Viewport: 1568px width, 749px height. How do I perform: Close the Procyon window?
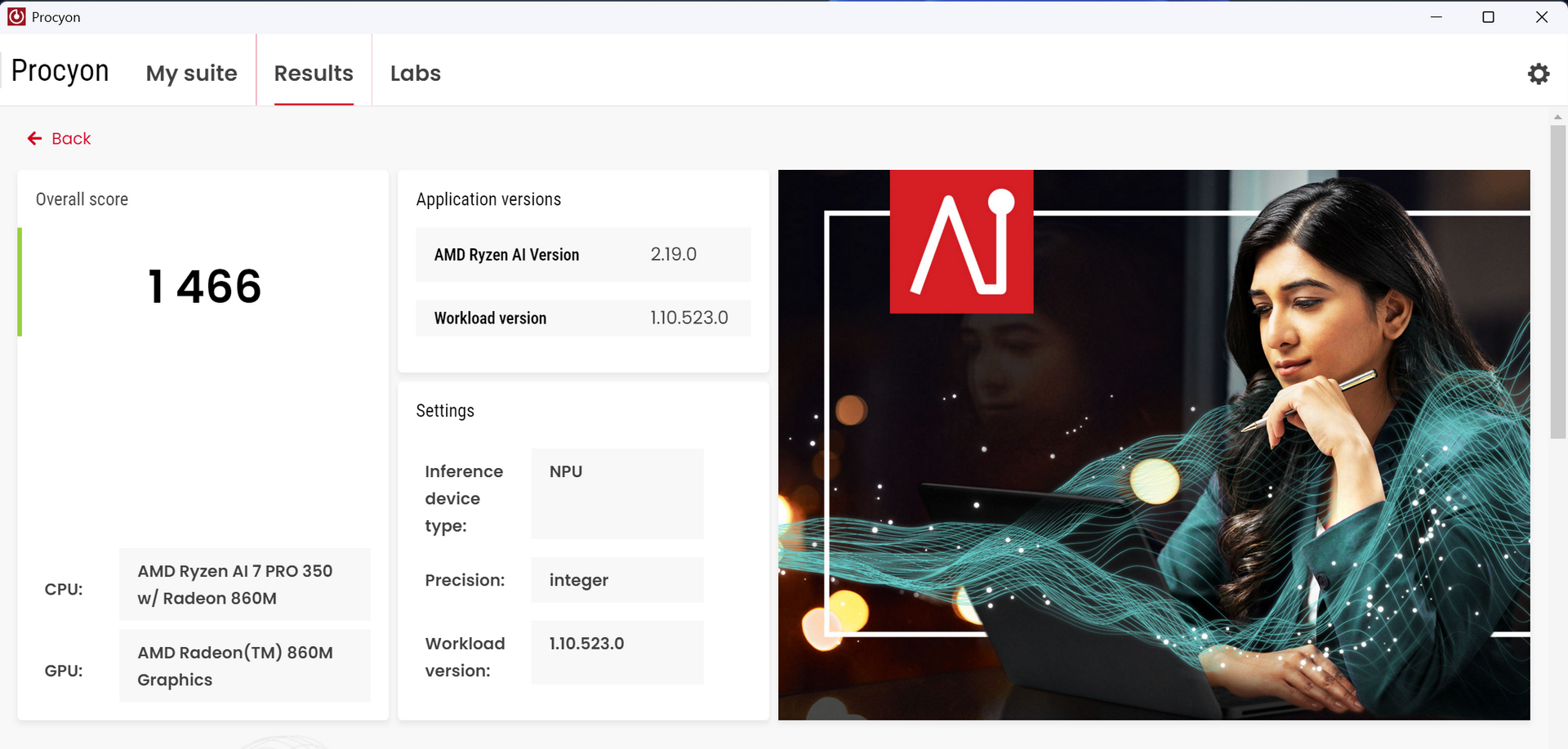tap(1541, 17)
